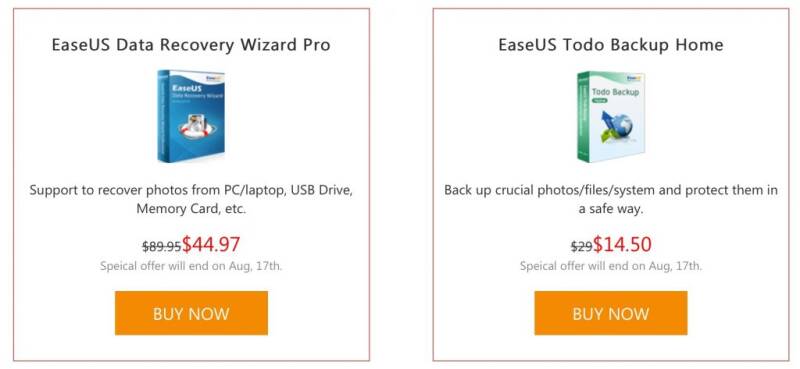Select the $14.50 discounted price
This screenshot has width=800, height=369.
[x=622, y=244]
